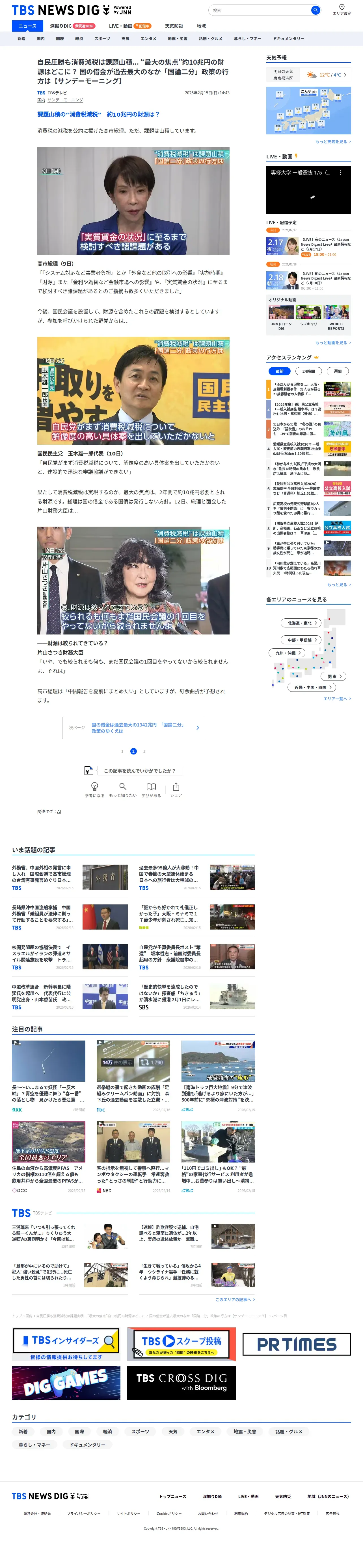Select the 週間 ranking filter
Viewport: 363px width, 1568px height.
click(338, 371)
